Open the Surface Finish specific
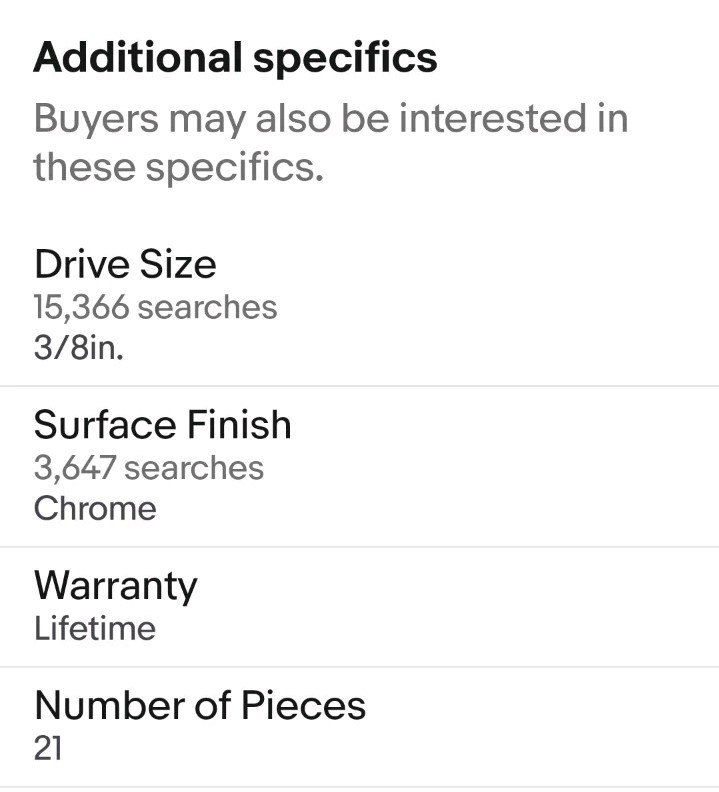Image resolution: width=719 pixels, height=792 pixels. pos(359,466)
